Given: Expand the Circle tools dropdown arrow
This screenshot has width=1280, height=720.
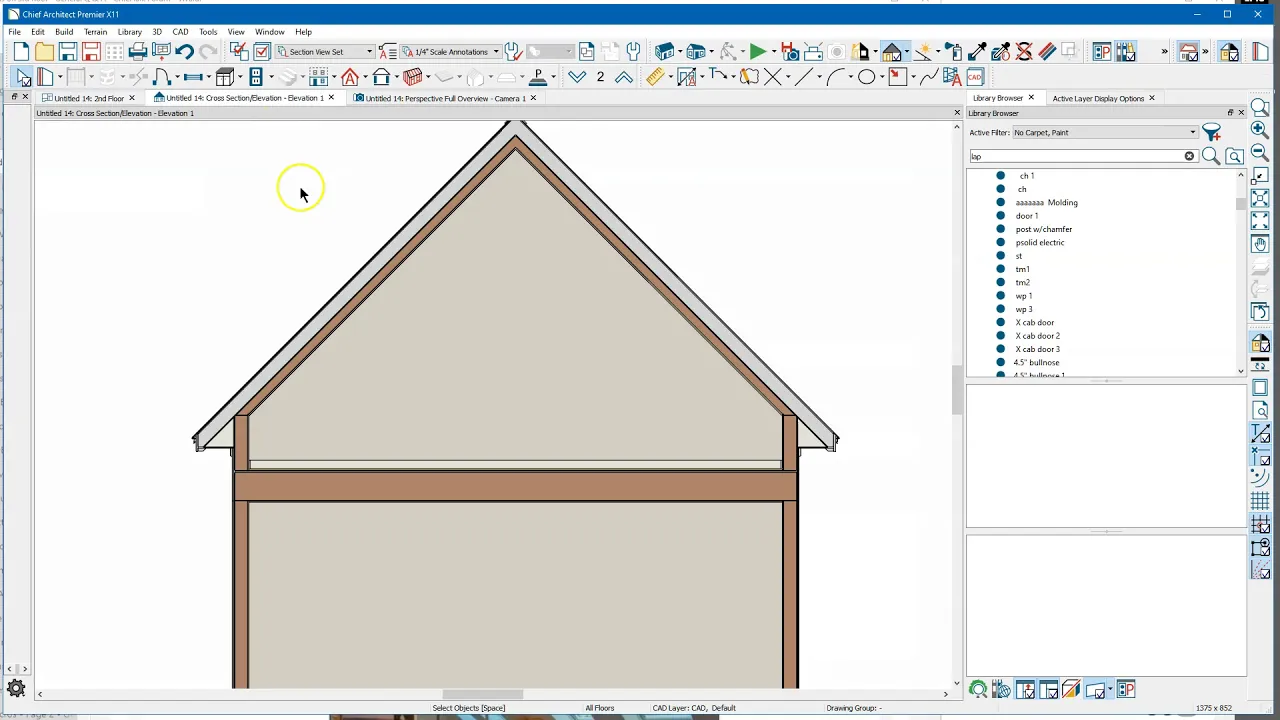Looking at the screenshot, I should [881, 77].
